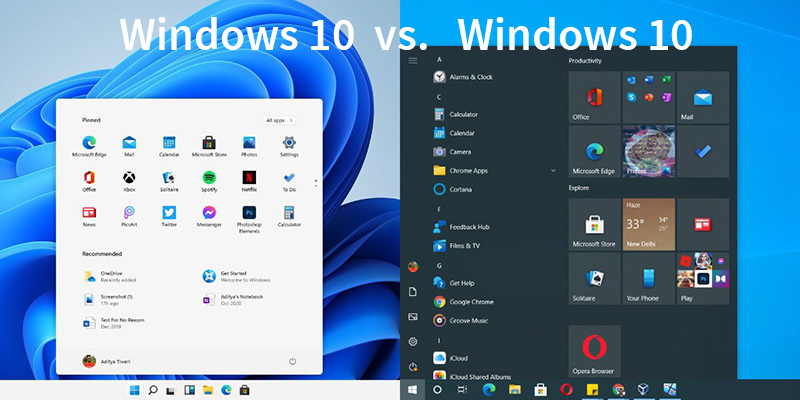This screenshot has width=800, height=400.
Task: Open Settings gear in the dark Start sidebar
Action: [413, 342]
